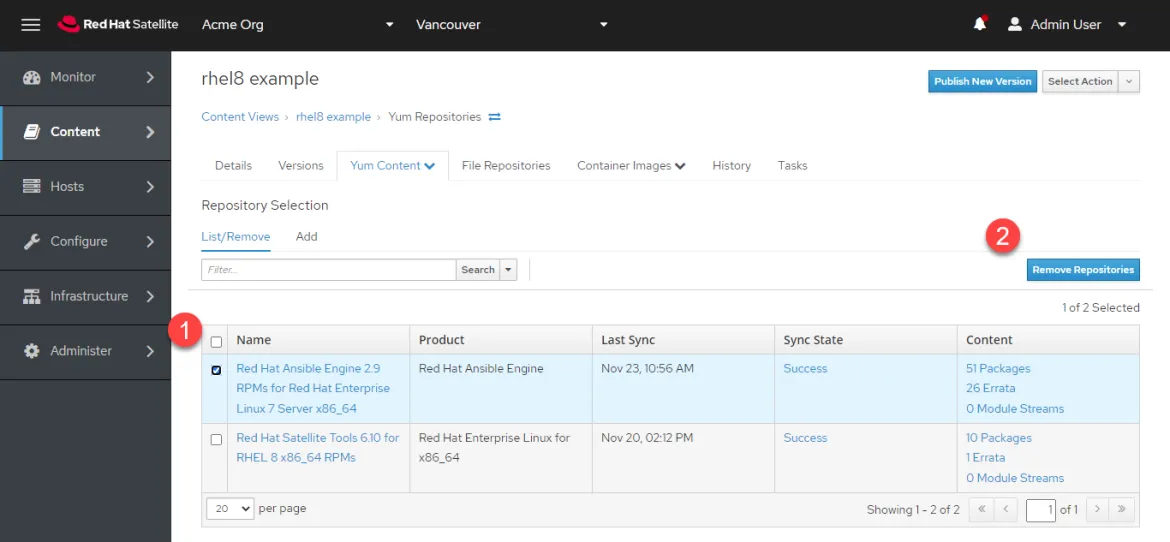Go to the last page of results
The height and width of the screenshot is (542, 1170).
coord(1124,509)
